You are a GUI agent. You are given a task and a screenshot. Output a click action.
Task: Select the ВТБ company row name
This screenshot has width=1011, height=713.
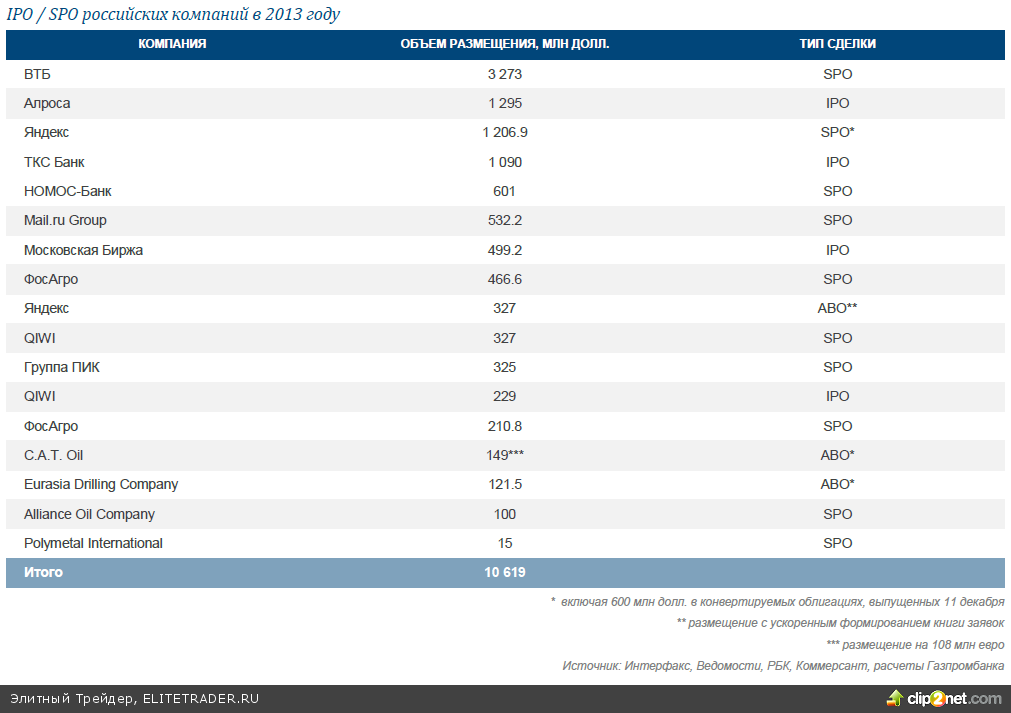pyautogui.click(x=37, y=74)
